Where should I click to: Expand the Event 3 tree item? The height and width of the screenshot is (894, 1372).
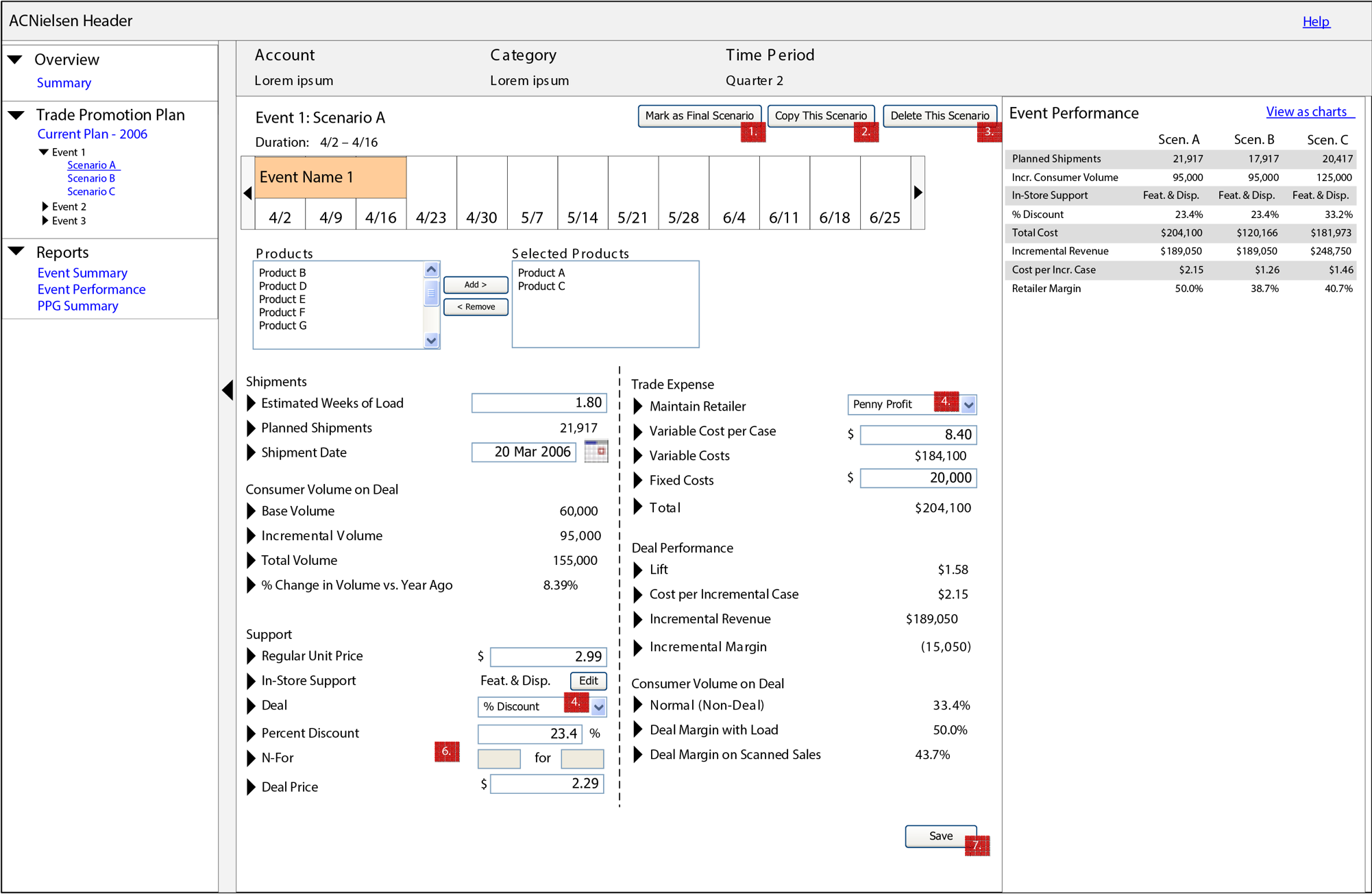coord(46,220)
